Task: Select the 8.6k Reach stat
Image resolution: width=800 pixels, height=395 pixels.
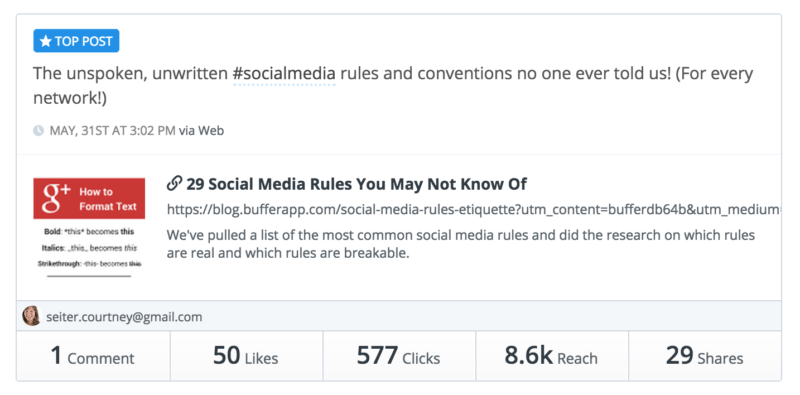Action: (551, 356)
